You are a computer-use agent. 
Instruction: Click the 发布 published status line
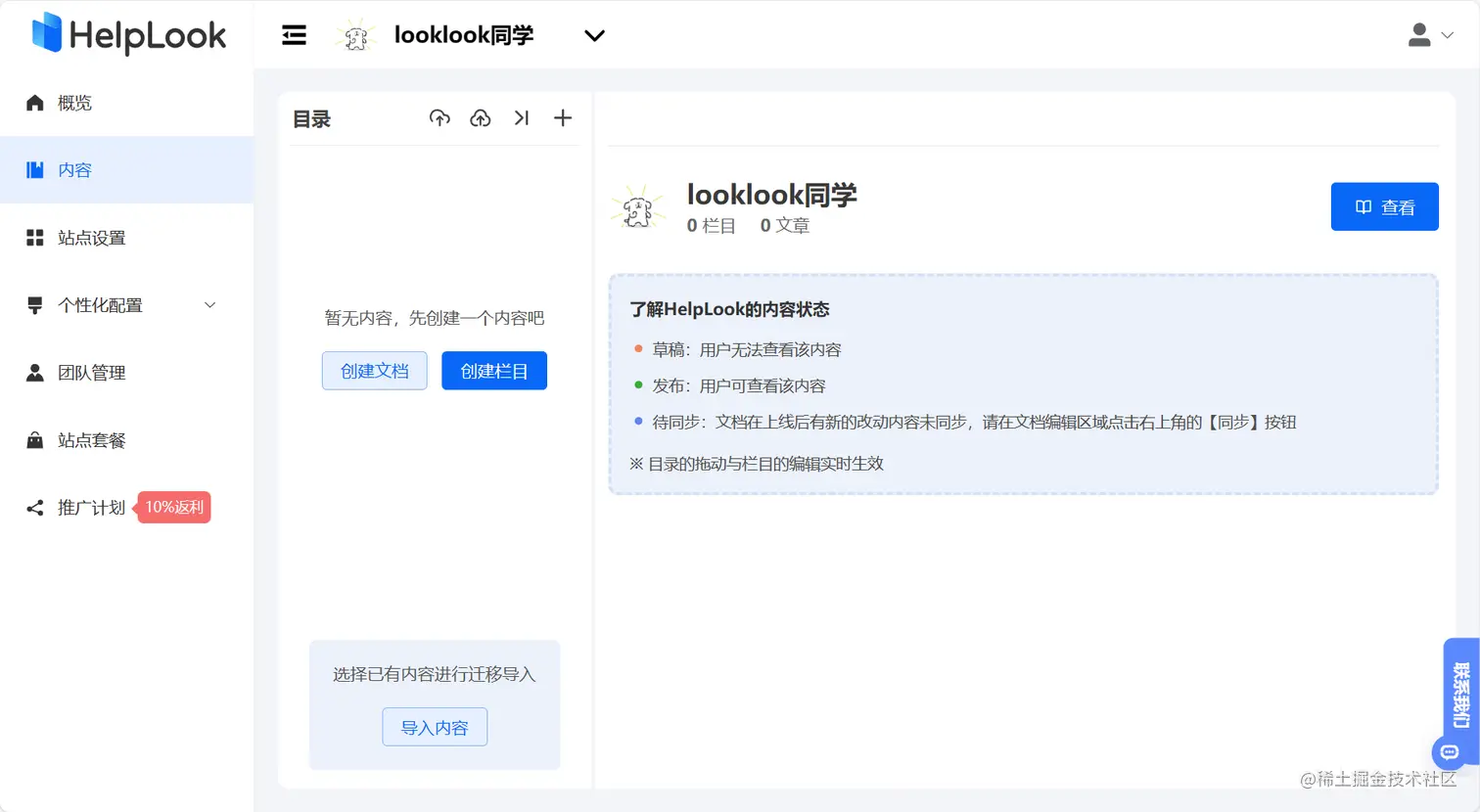pos(730,385)
